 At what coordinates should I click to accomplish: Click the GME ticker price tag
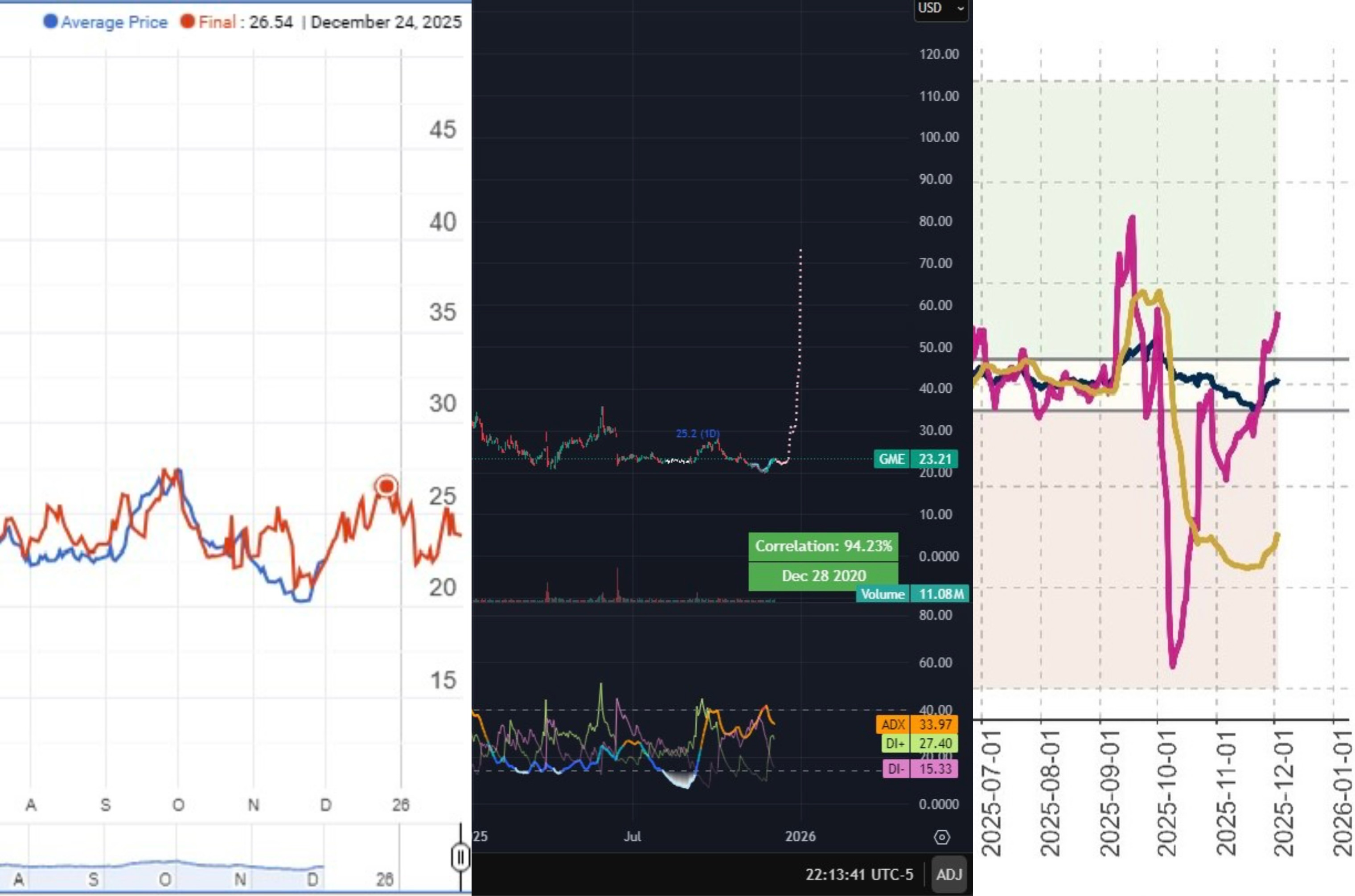click(x=892, y=459)
